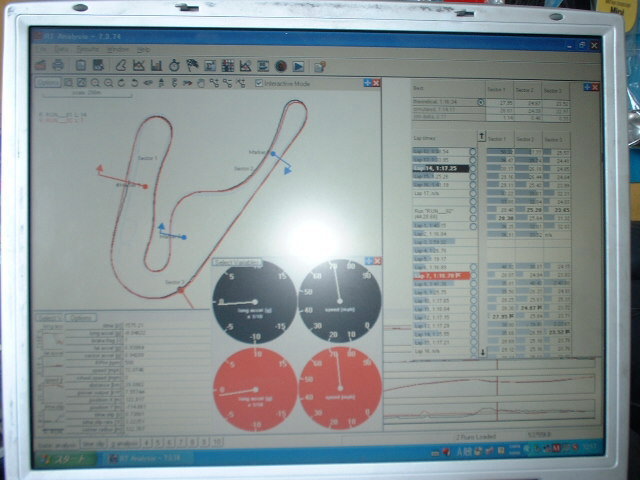640x480 pixels.
Task: Rotate map clockwise icon
Action: pyautogui.click(x=121, y=83)
